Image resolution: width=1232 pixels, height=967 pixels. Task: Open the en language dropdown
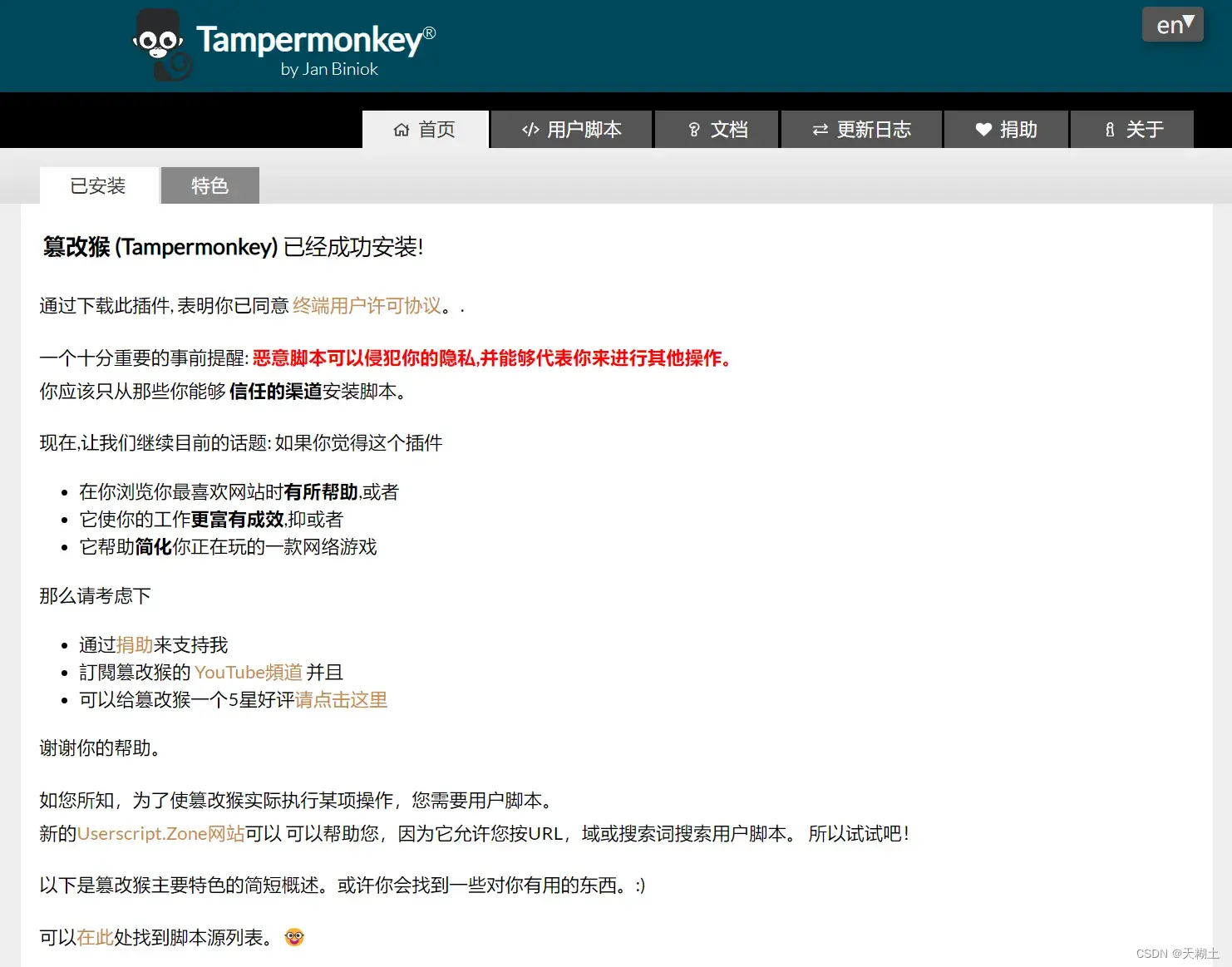pos(1173,25)
